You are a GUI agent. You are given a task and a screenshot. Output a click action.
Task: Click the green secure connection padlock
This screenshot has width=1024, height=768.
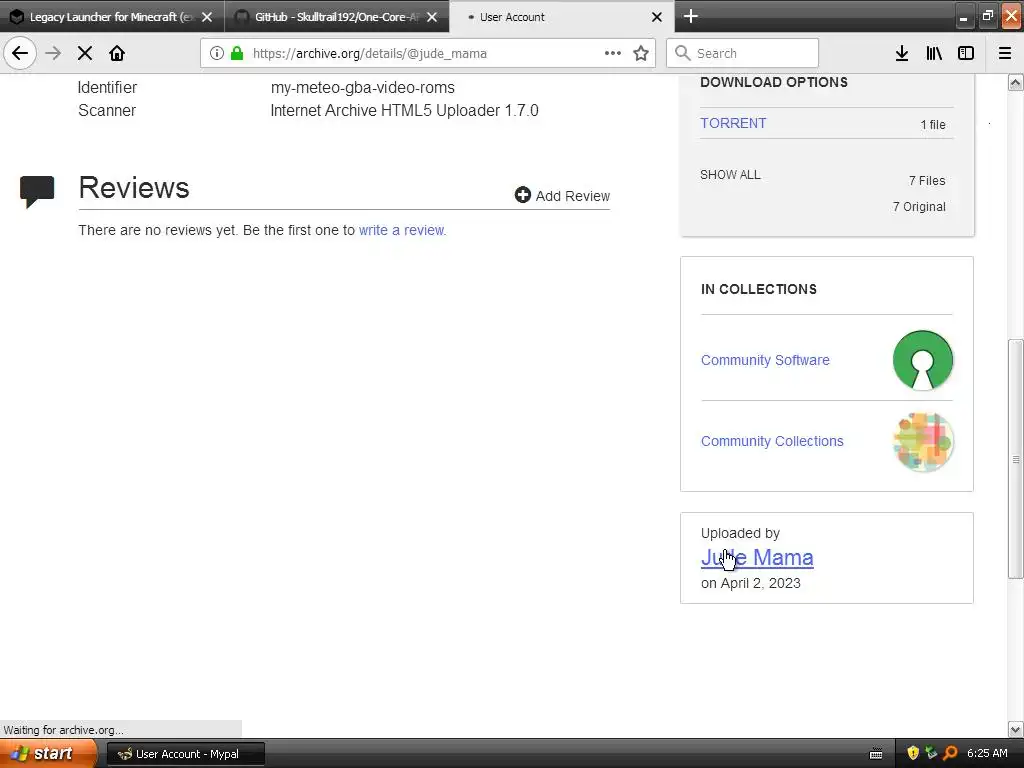[x=237, y=53]
